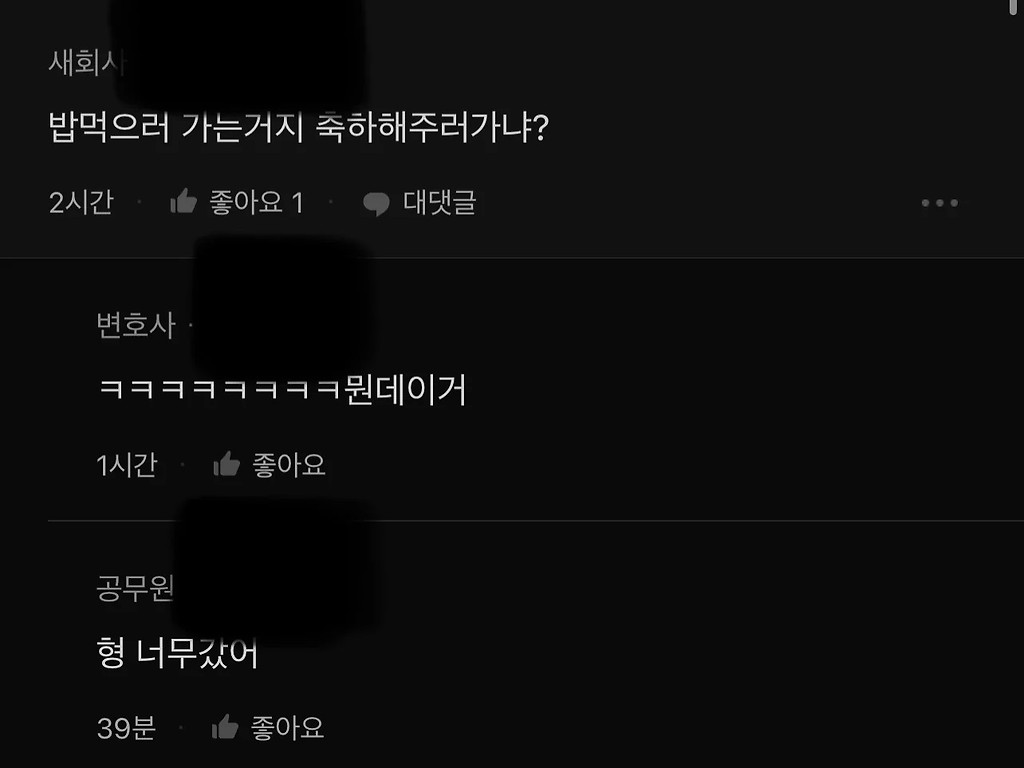Click comment text 밥먹으러 가는거지 축하해주러가냐?
The width and height of the screenshot is (1024, 768).
click(x=299, y=127)
